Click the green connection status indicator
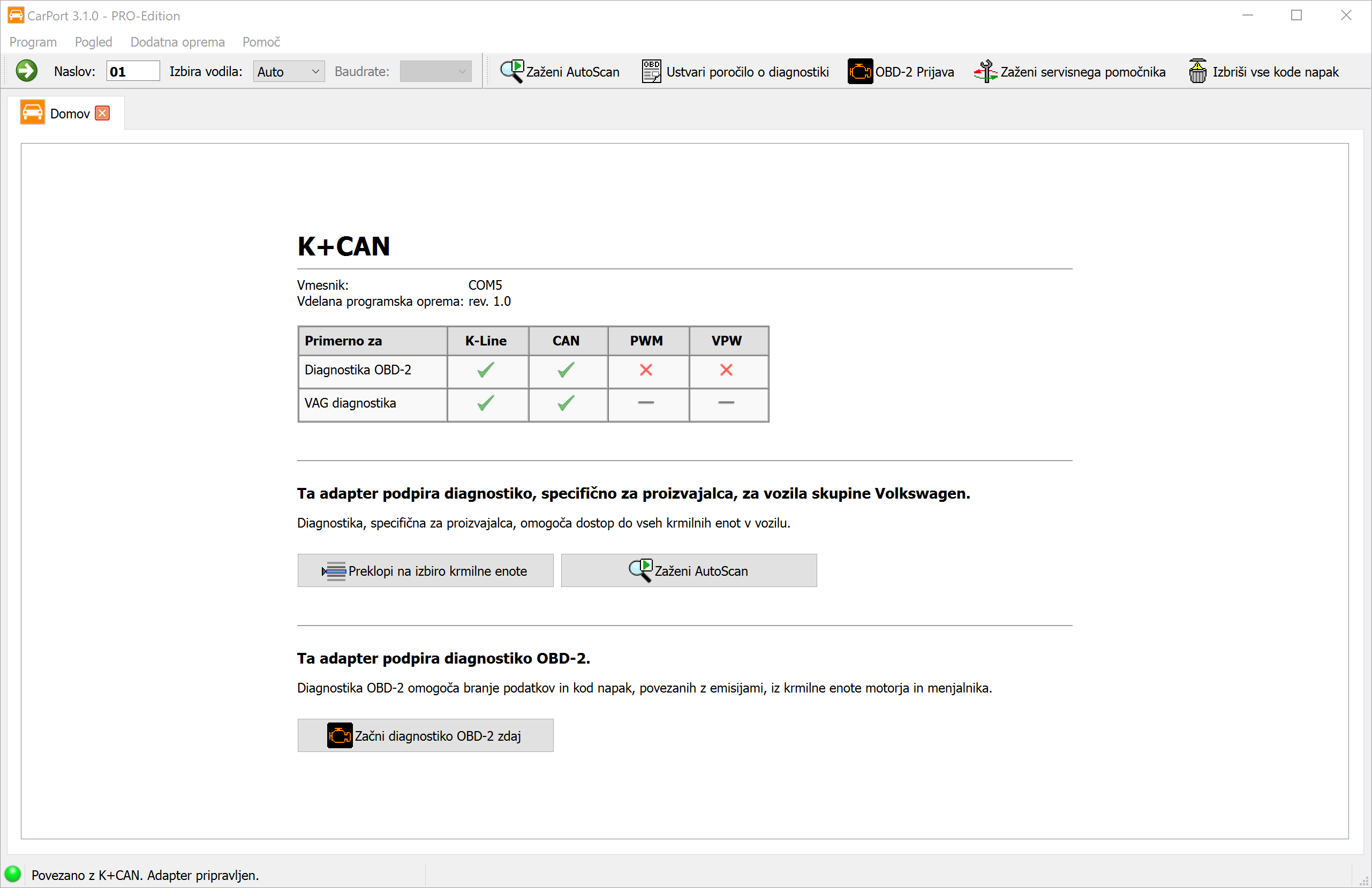Viewport: 1372px width, 888px height. point(13,874)
